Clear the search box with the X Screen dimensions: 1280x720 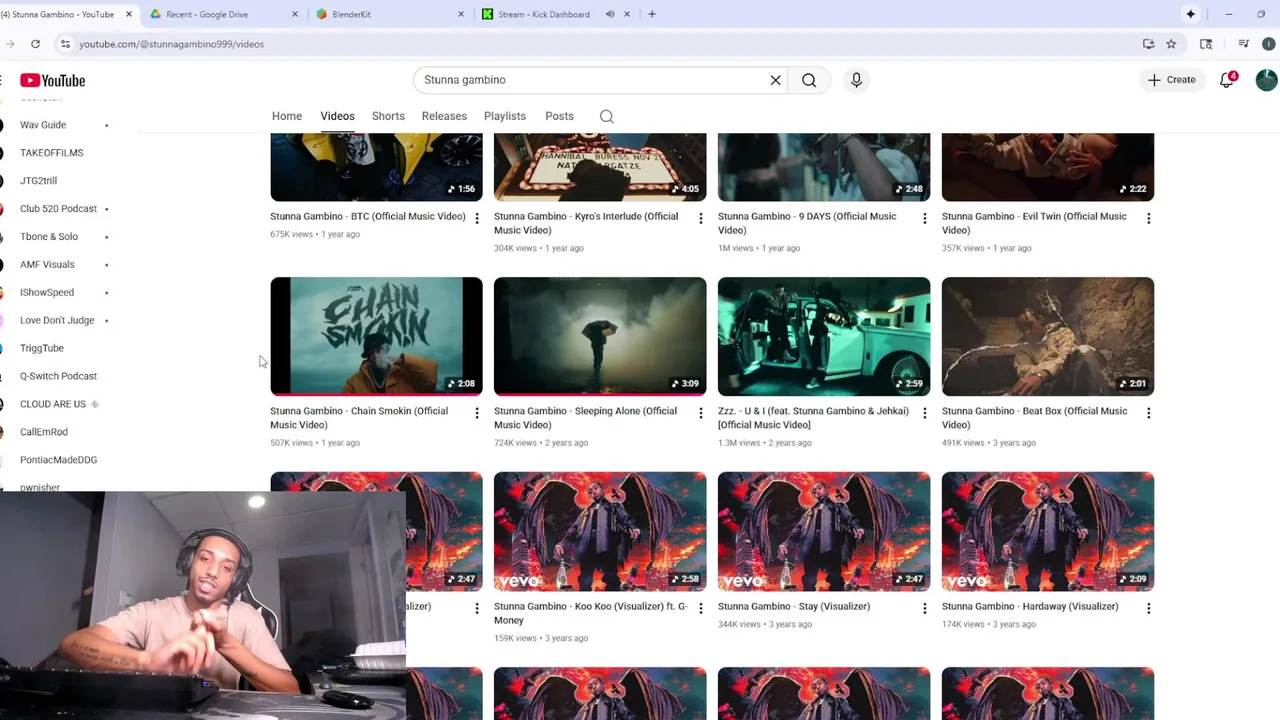[775, 80]
